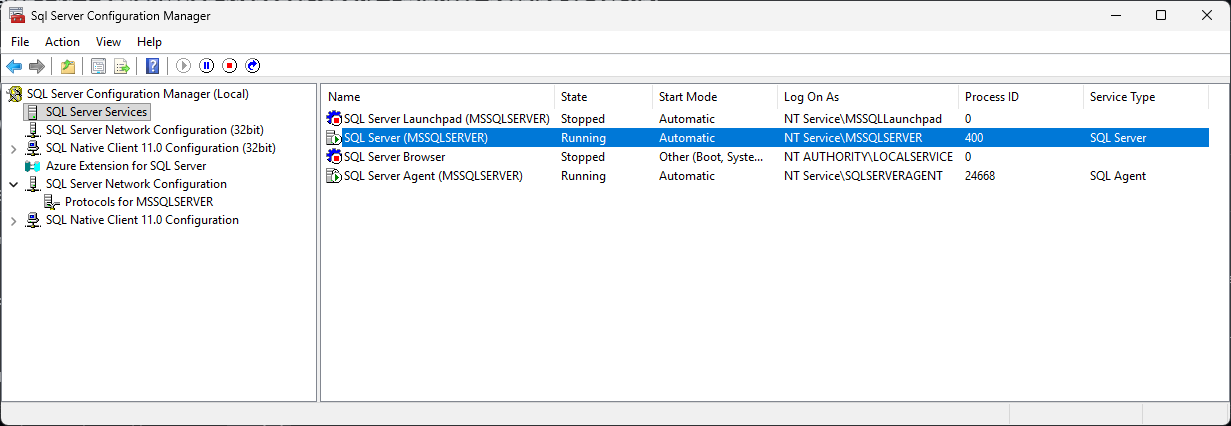Click the SQL Server Services tree icon
This screenshot has width=1231, height=426.
tap(34, 112)
